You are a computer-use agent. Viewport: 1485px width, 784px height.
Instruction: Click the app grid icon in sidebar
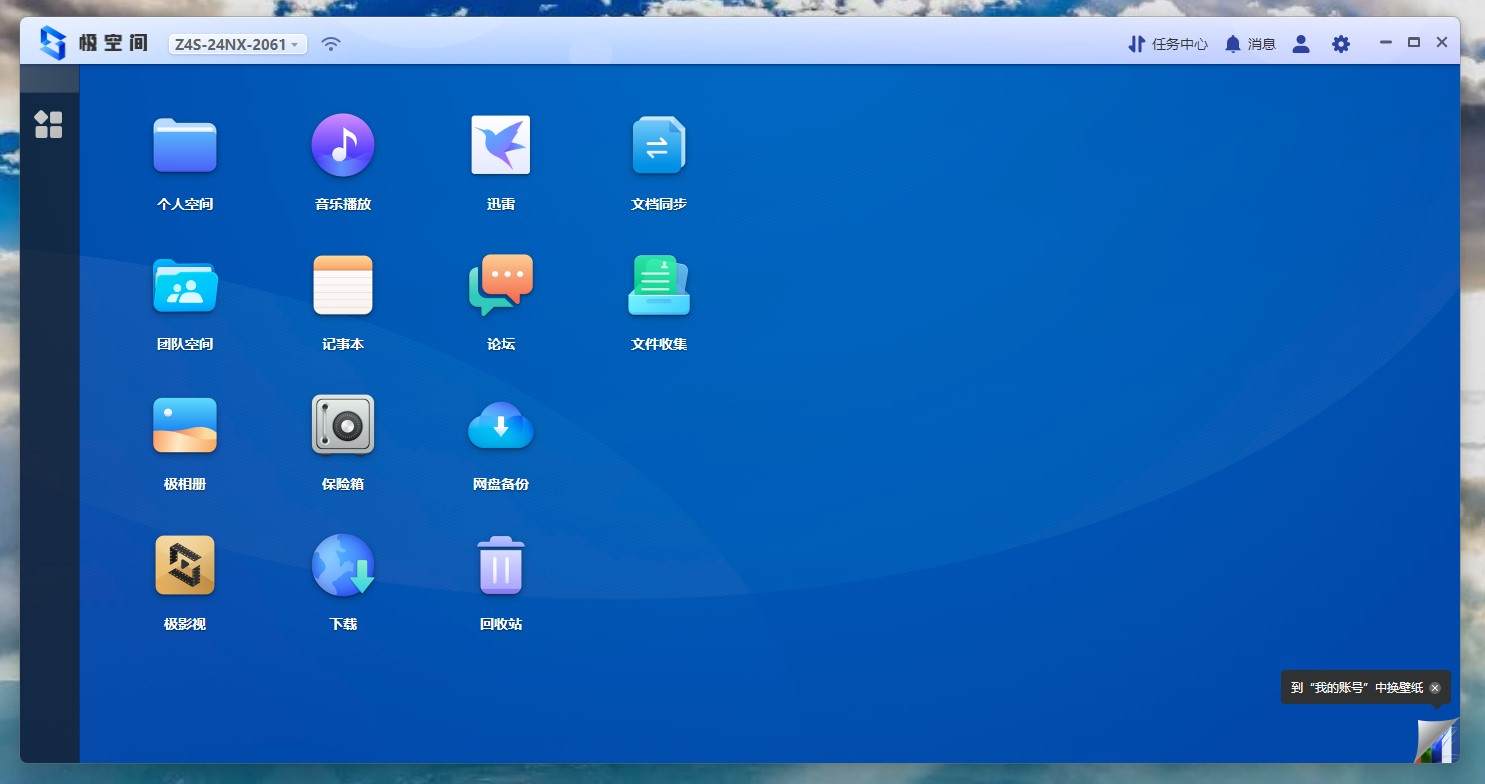[49, 125]
